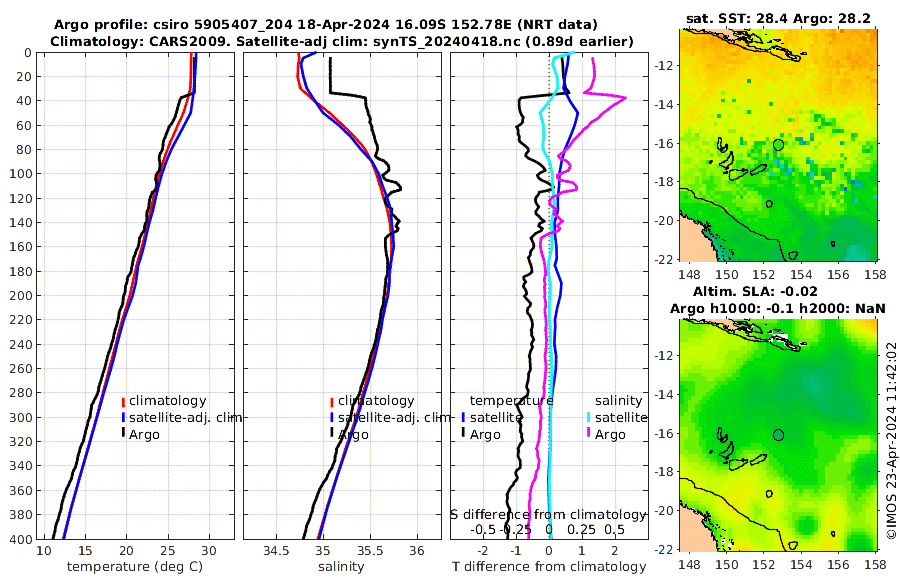Click the 'Altim. SLA: -0.02' map title

(x=755, y=291)
